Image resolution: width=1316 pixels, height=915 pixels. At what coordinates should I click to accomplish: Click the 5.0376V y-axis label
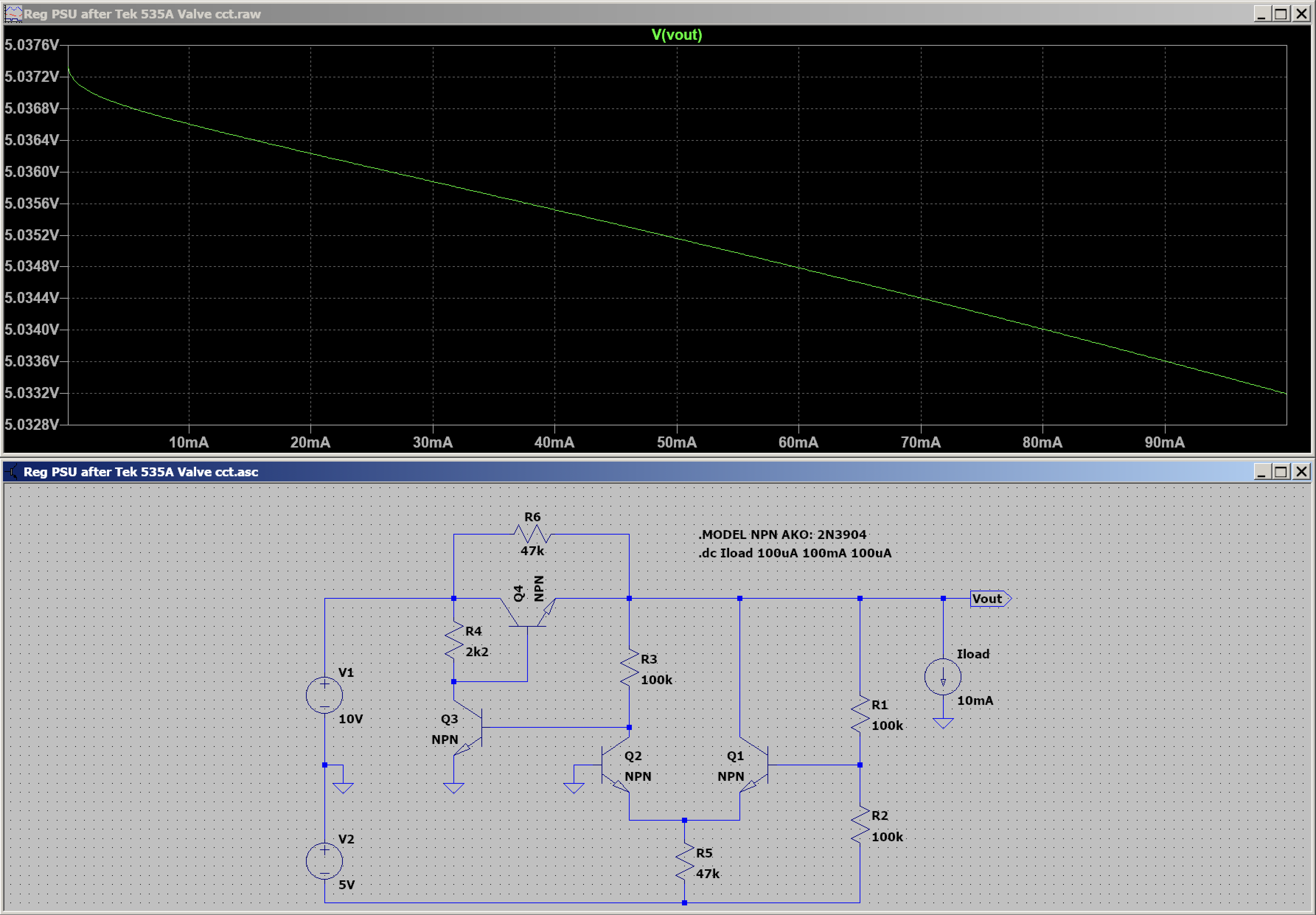pos(32,45)
